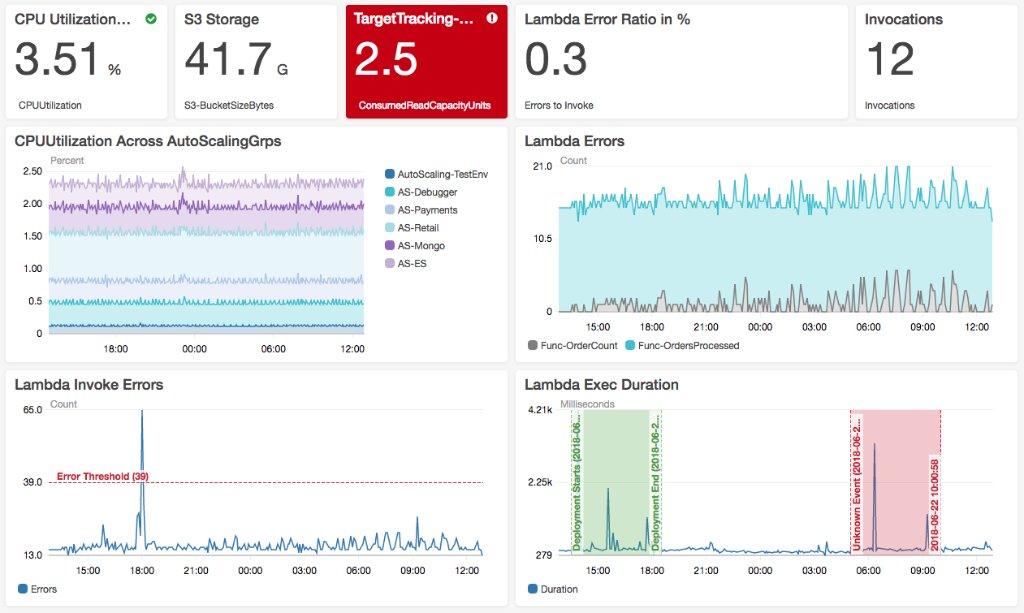1024x613 pixels.
Task: Open the Lambda Error Ratio in % title
Action: (x=607, y=19)
